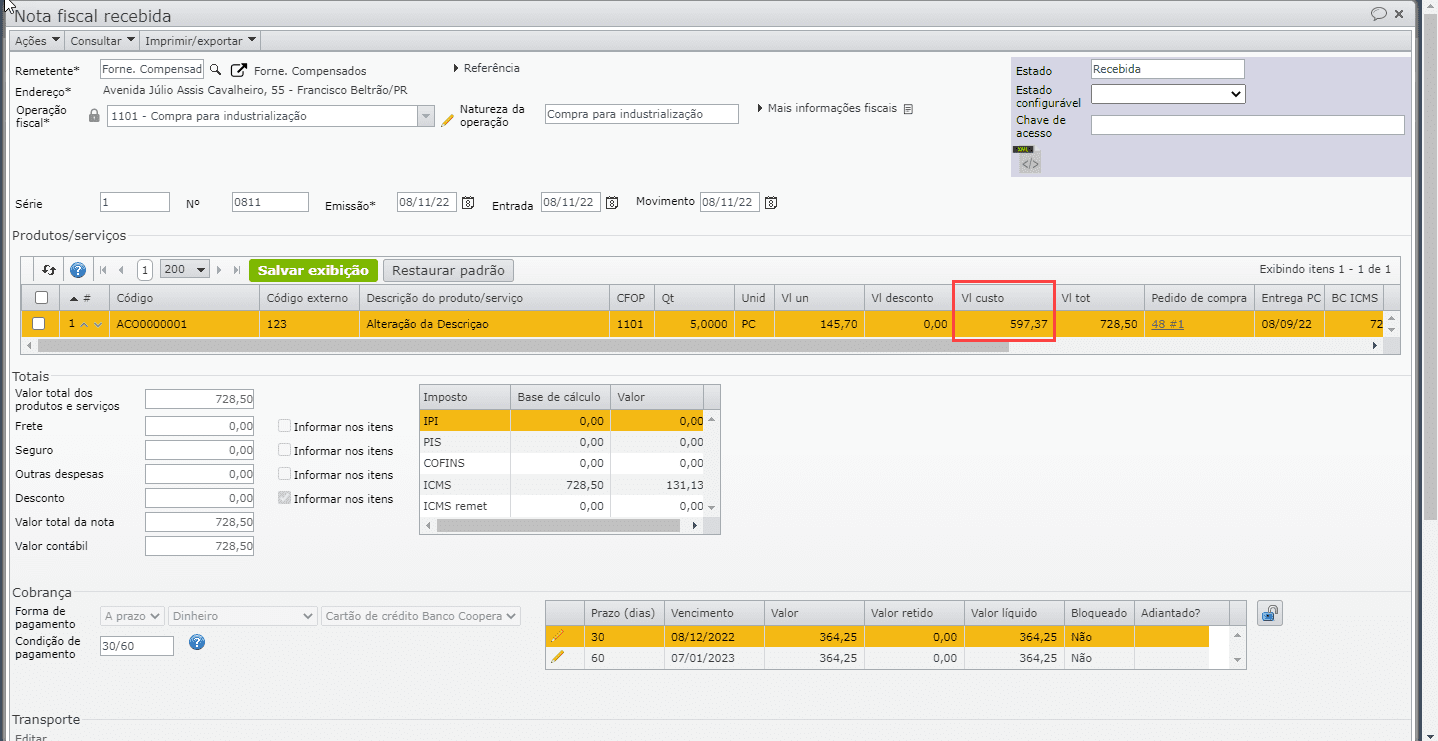Open the Ações menu
This screenshot has height=741, width=1438.
tap(37, 41)
